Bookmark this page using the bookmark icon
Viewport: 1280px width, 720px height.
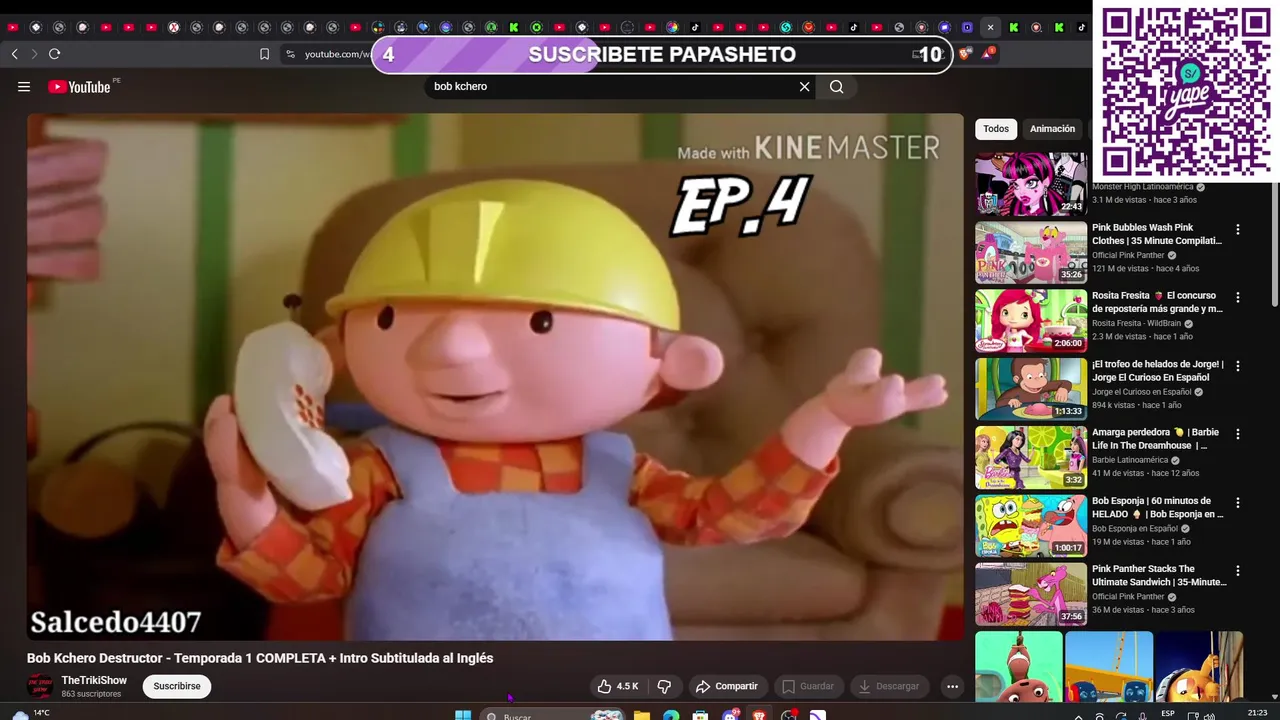pyautogui.click(x=264, y=54)
